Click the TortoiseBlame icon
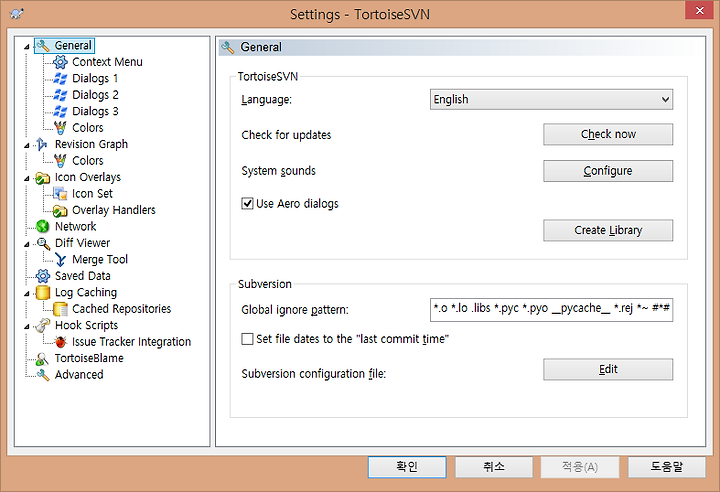 [43, 358]
